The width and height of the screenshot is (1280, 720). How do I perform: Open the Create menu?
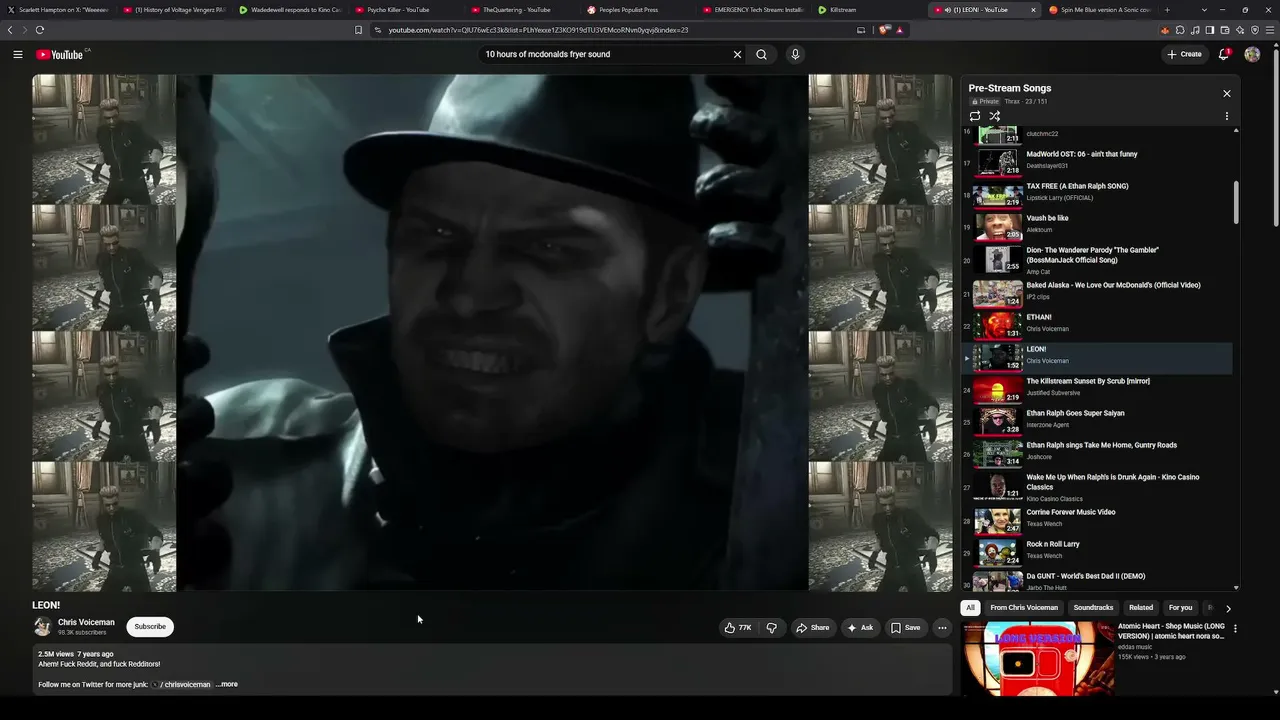1184,54
